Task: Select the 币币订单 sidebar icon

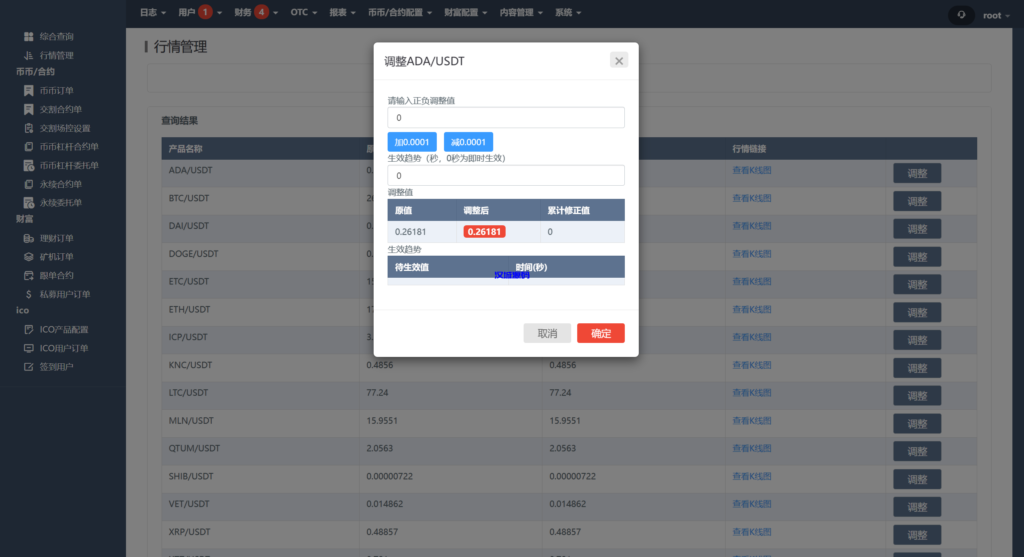Action: [28, 91]
